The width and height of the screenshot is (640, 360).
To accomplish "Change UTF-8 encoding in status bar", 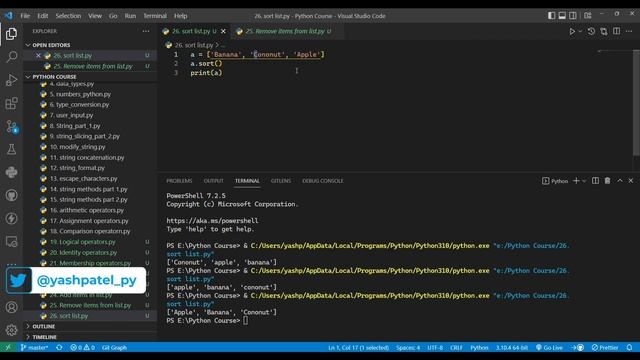I will pos(435,348).
